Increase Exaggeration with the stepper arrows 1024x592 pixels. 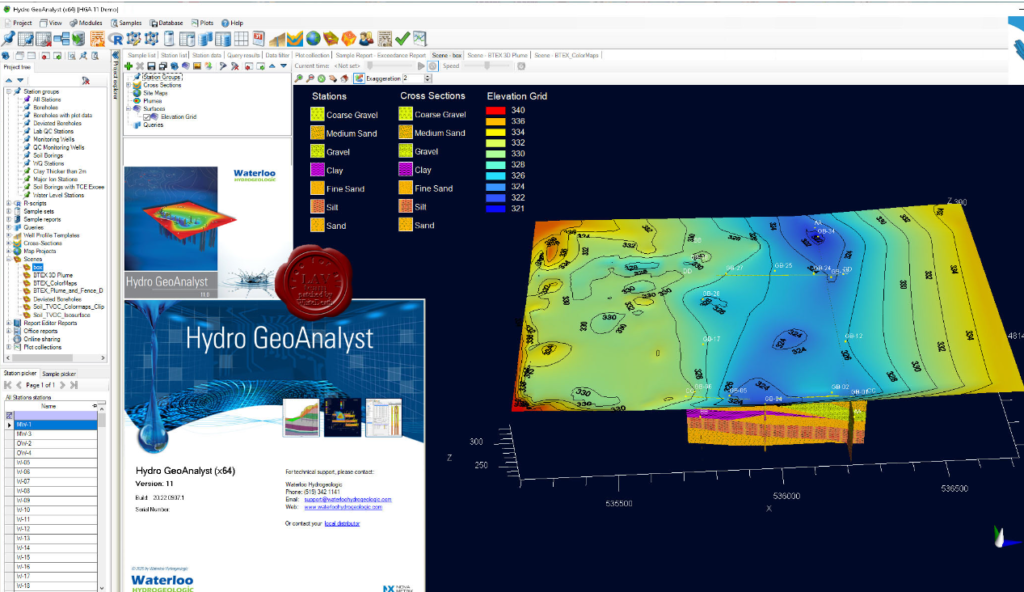coord(428,76)
